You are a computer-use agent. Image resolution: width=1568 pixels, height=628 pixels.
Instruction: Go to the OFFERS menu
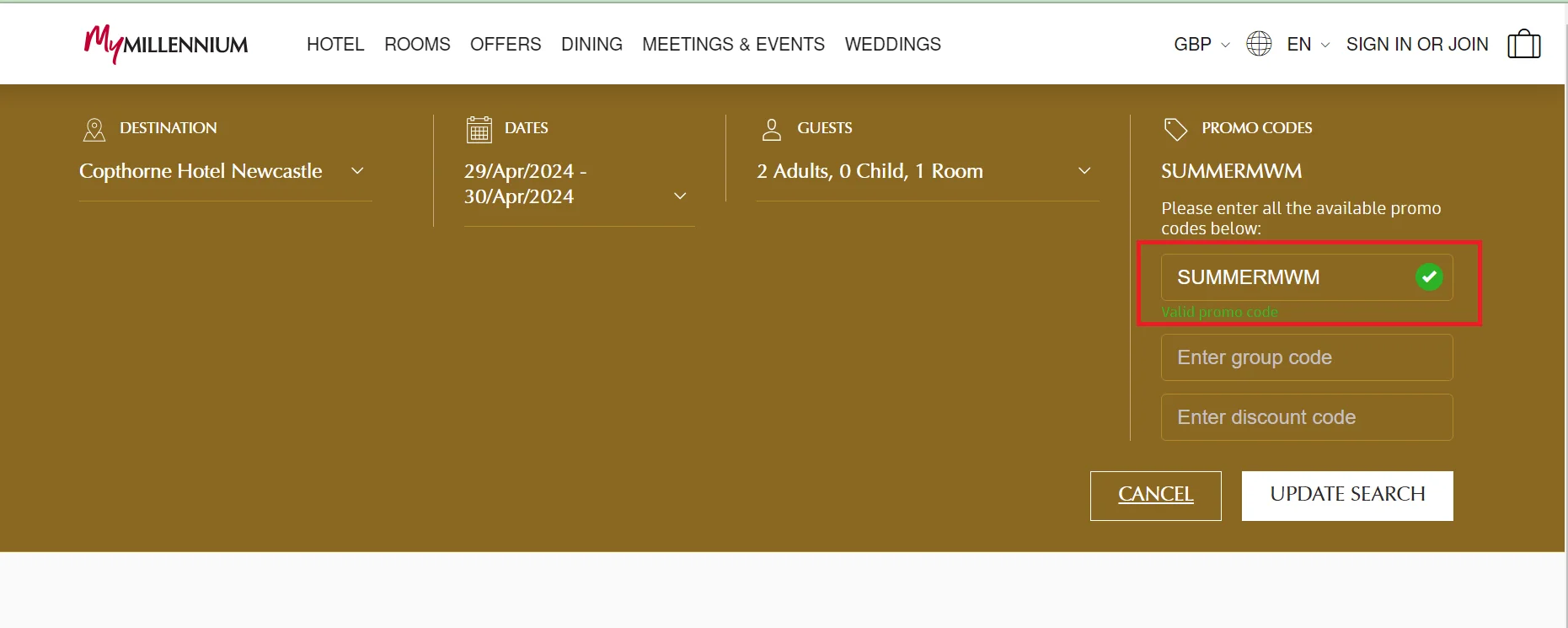[506, 45]
